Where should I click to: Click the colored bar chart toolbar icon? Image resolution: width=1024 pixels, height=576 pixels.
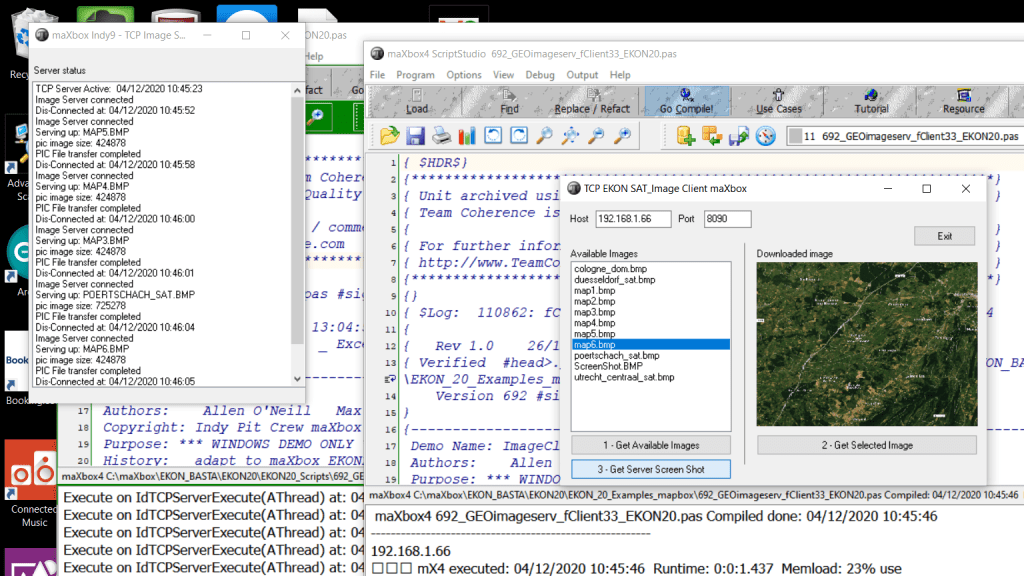point(467,135)
